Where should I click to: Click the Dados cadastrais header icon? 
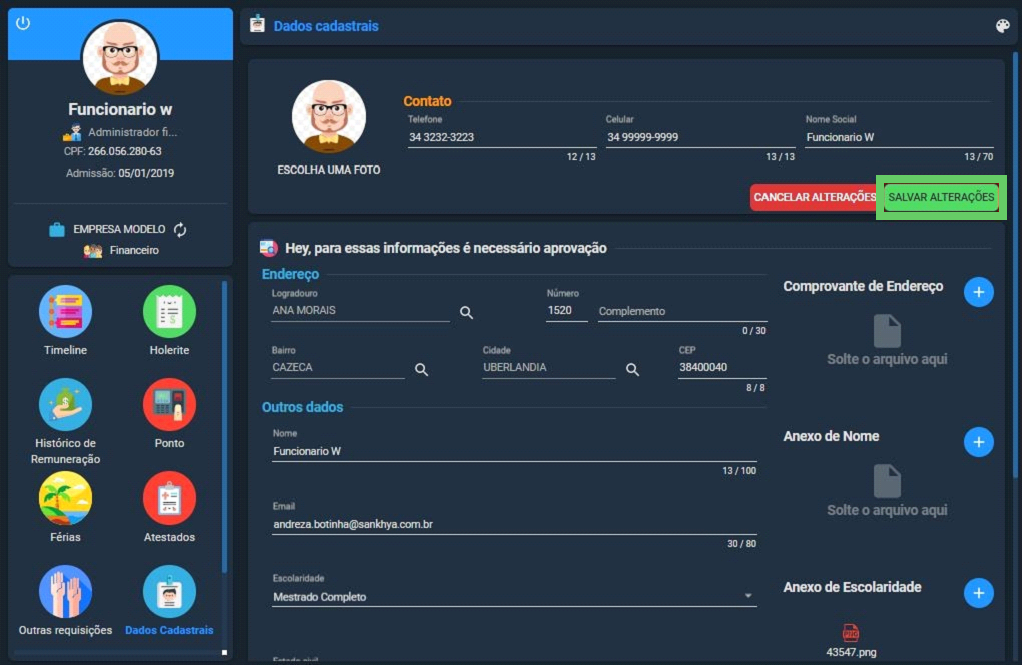coord(257,25)
